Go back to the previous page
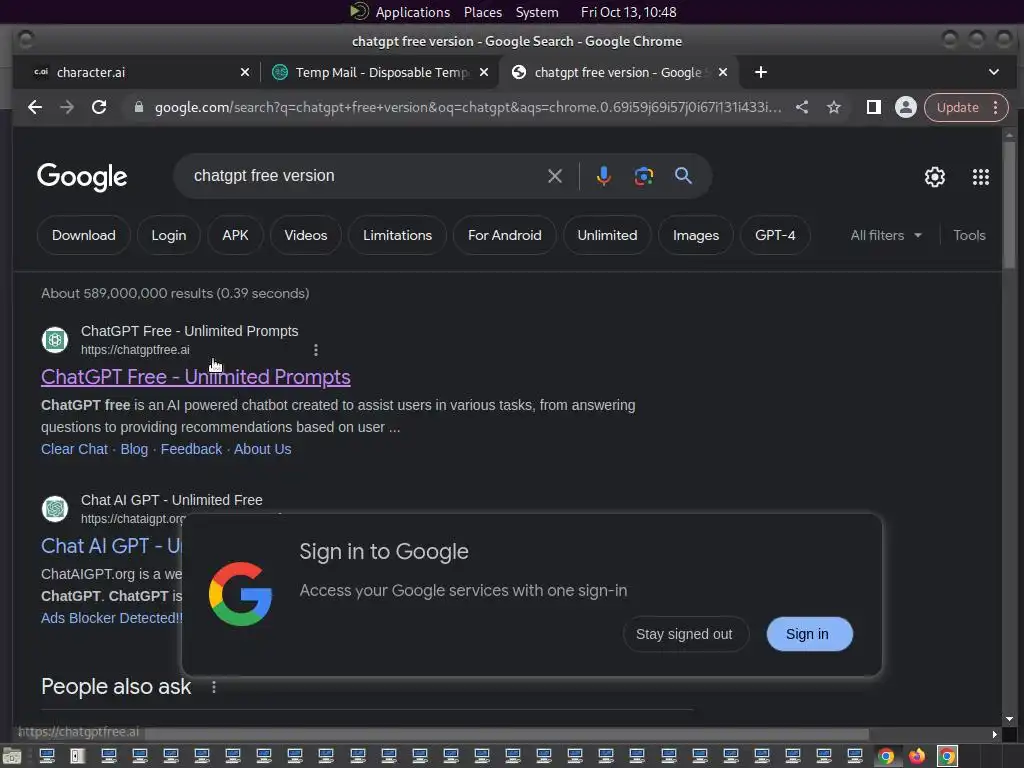 (35, 107)
